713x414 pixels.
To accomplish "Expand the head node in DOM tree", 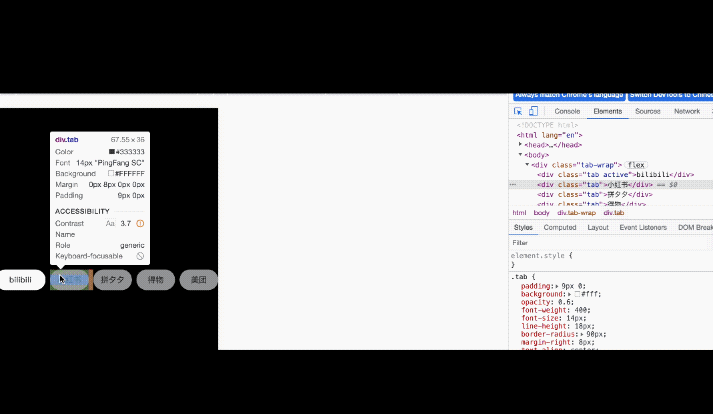I will coord(520,145).
